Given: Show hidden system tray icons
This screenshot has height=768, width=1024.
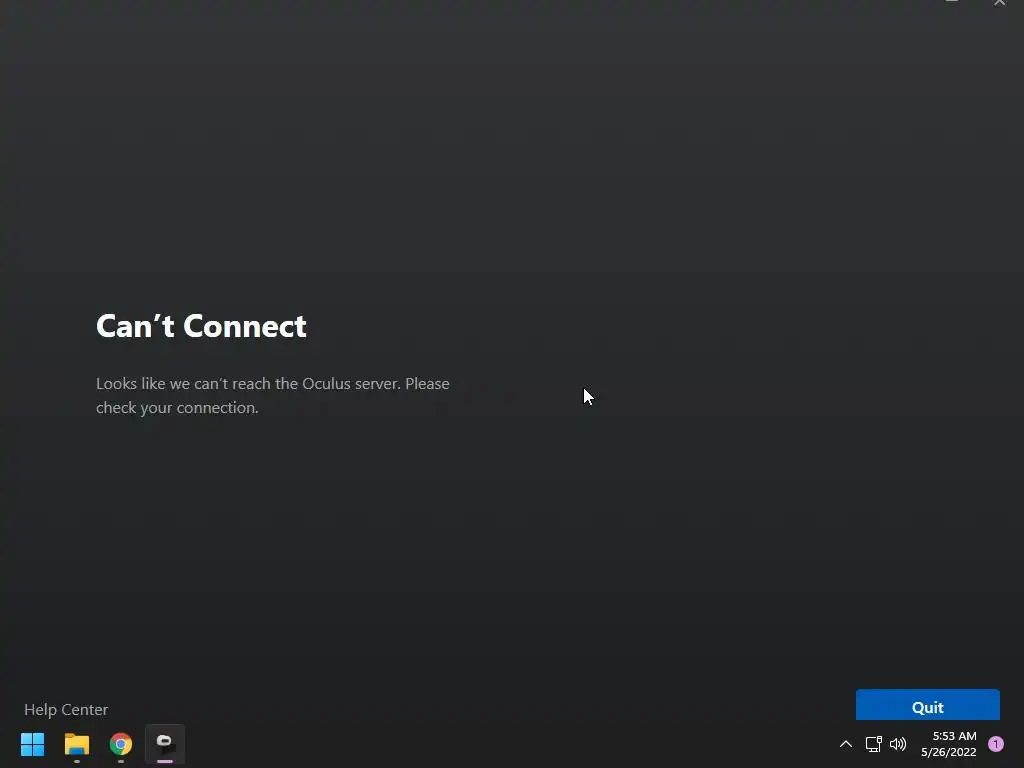Looking at the screenshot, I should tap(846, 744).
